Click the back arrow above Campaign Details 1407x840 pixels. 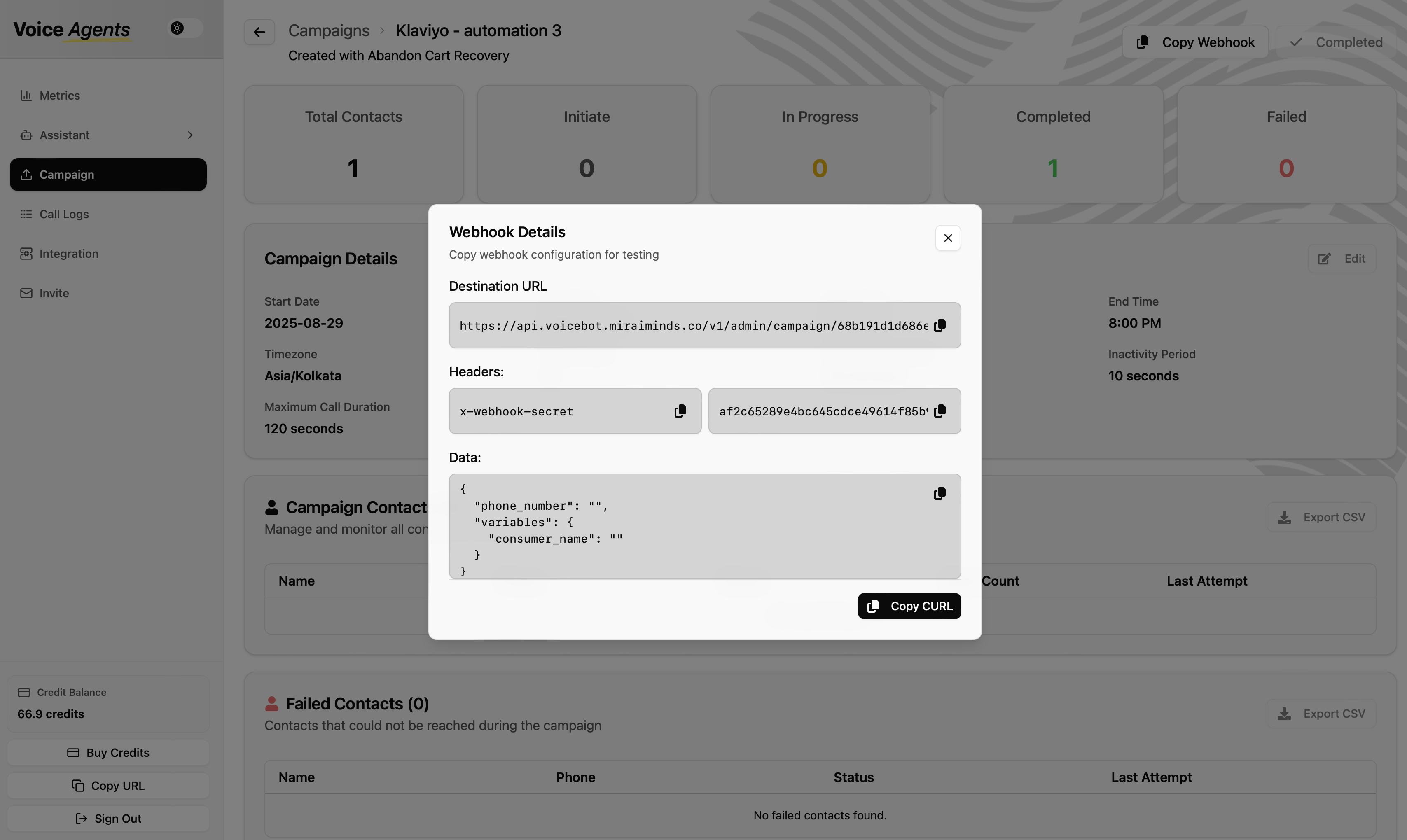(x=259, y=31)
